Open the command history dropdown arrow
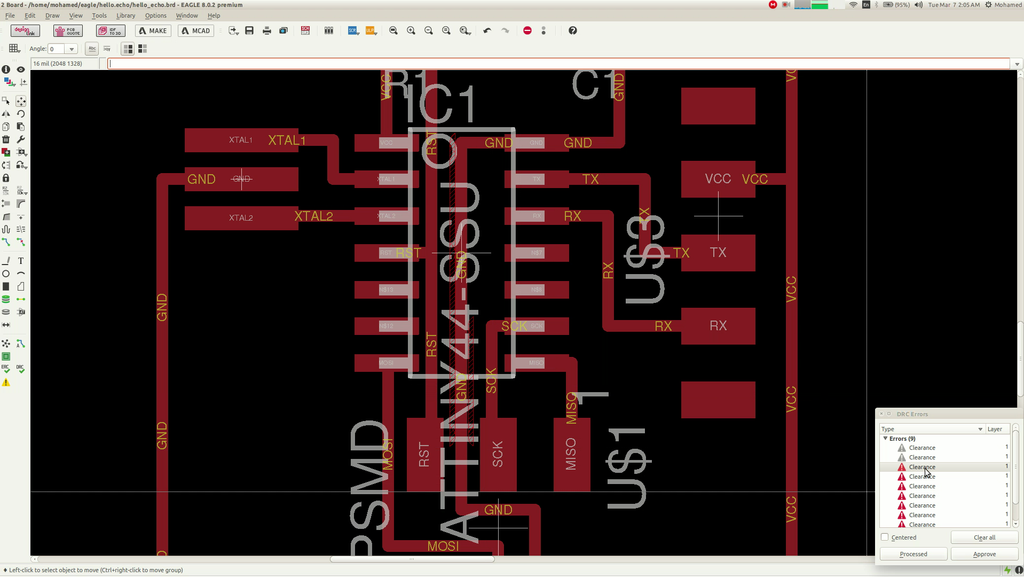 click(x=1017, y=64)
